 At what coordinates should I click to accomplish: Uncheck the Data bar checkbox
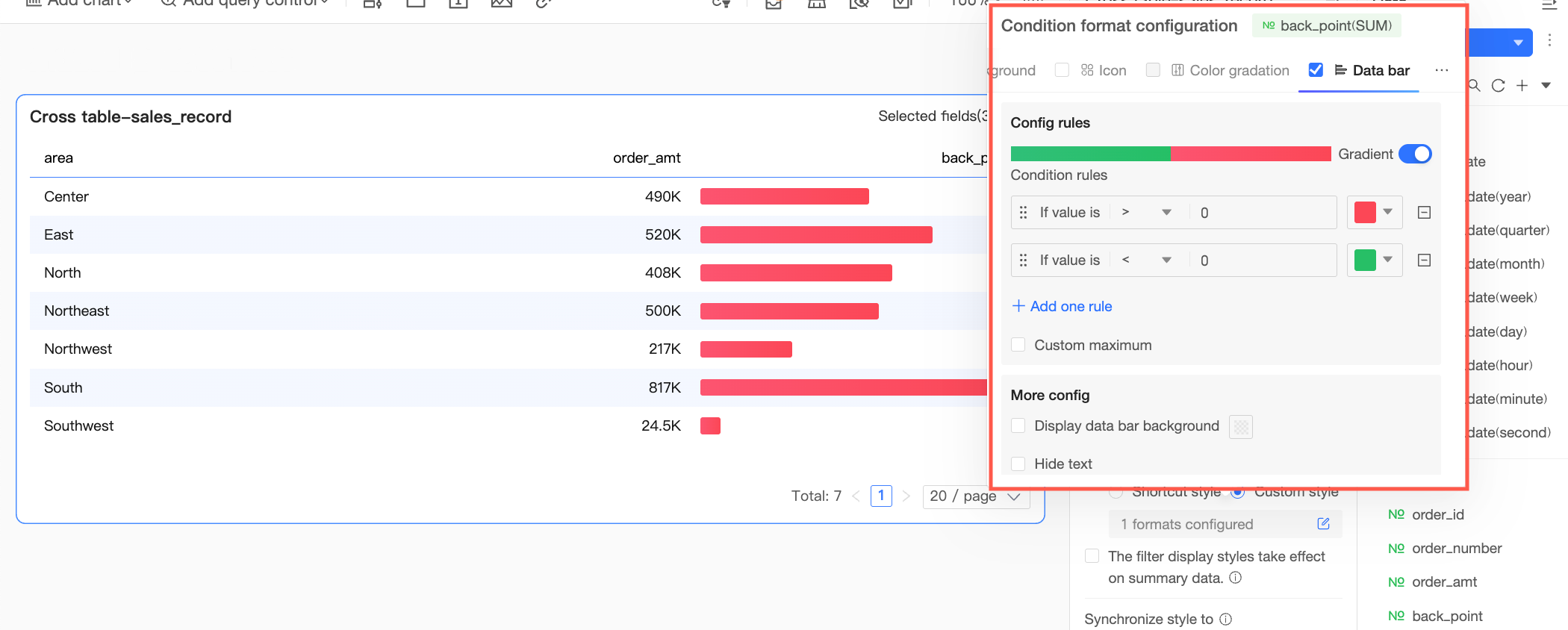pyautogui.click(x=1316, y=70)
